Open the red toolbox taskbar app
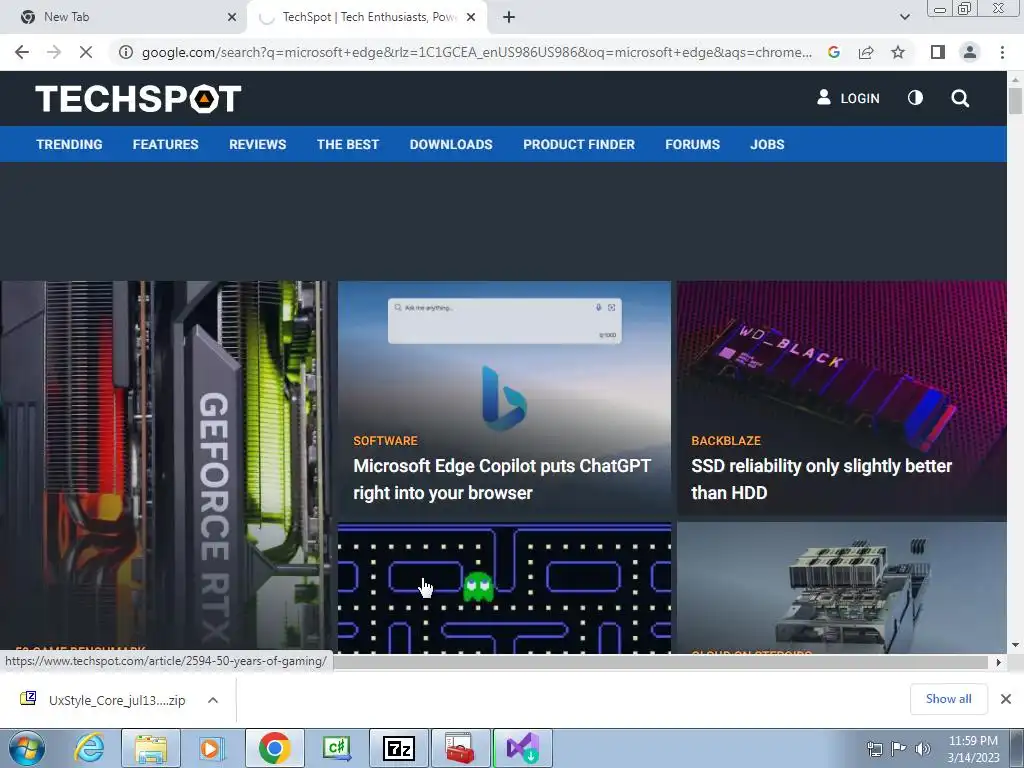The image size is (1024, 768). pos(460,748)
